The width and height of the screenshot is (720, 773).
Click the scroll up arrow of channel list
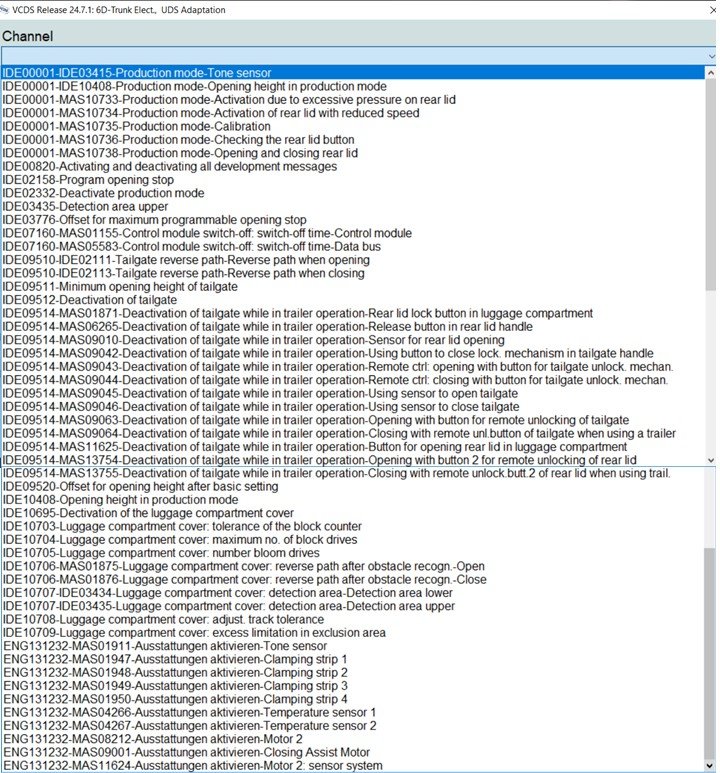tap(711, 73)
